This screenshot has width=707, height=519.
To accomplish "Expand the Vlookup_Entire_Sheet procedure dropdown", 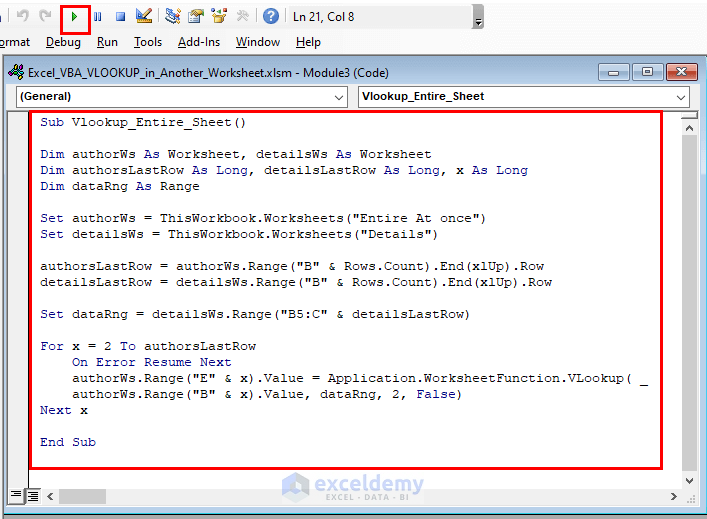I will (x=681, y=97).
